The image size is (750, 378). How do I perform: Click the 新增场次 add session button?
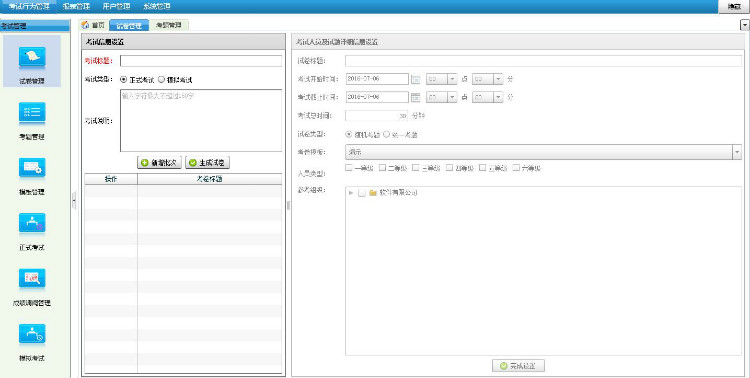click(x=159, y=163)
